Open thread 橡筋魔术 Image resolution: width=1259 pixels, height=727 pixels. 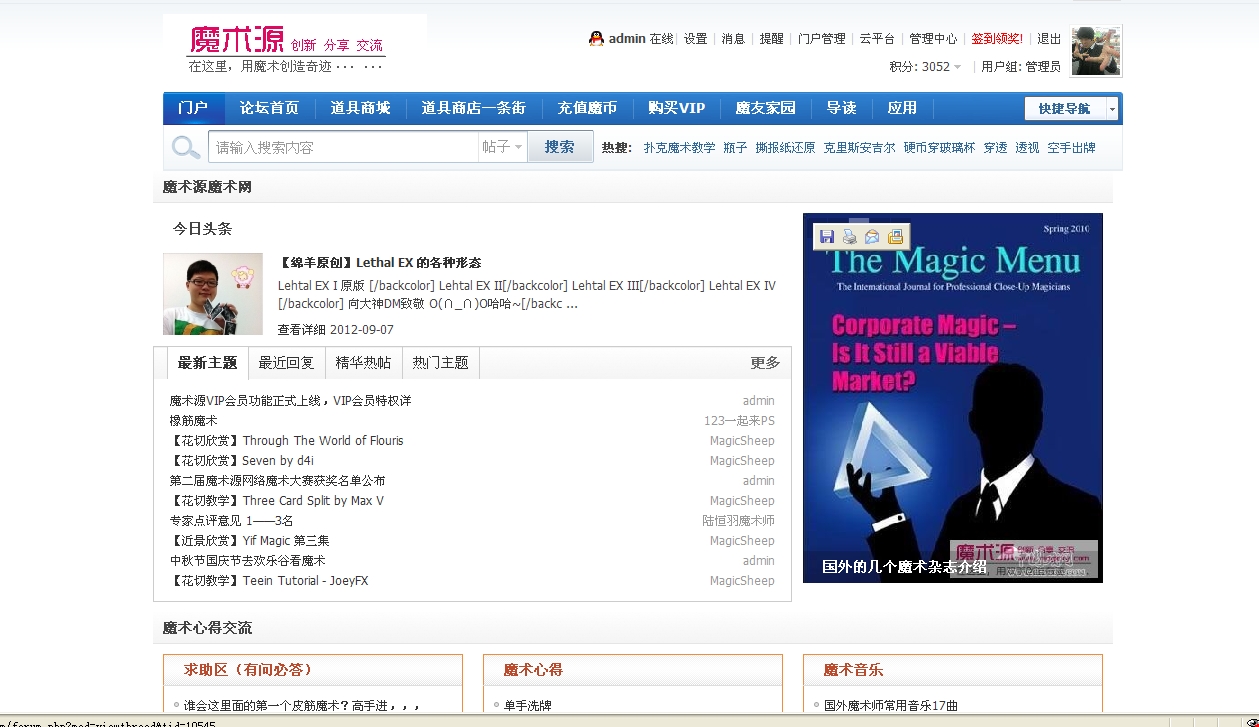click(x=193, y=421)
